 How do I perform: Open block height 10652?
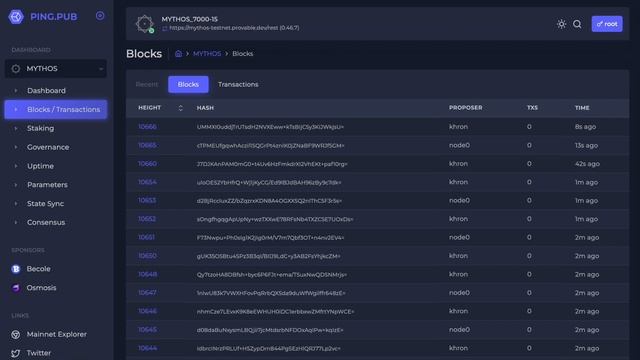(147, 219)
